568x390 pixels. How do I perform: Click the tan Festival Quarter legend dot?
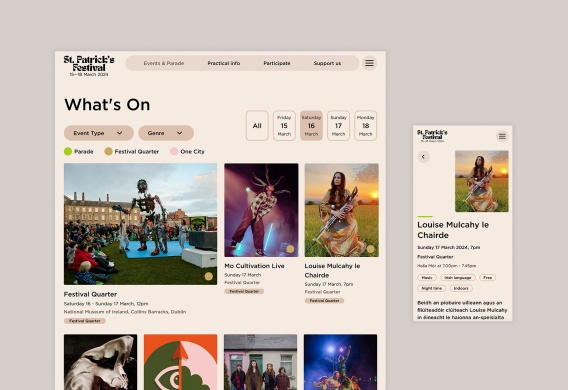(108, 151)
